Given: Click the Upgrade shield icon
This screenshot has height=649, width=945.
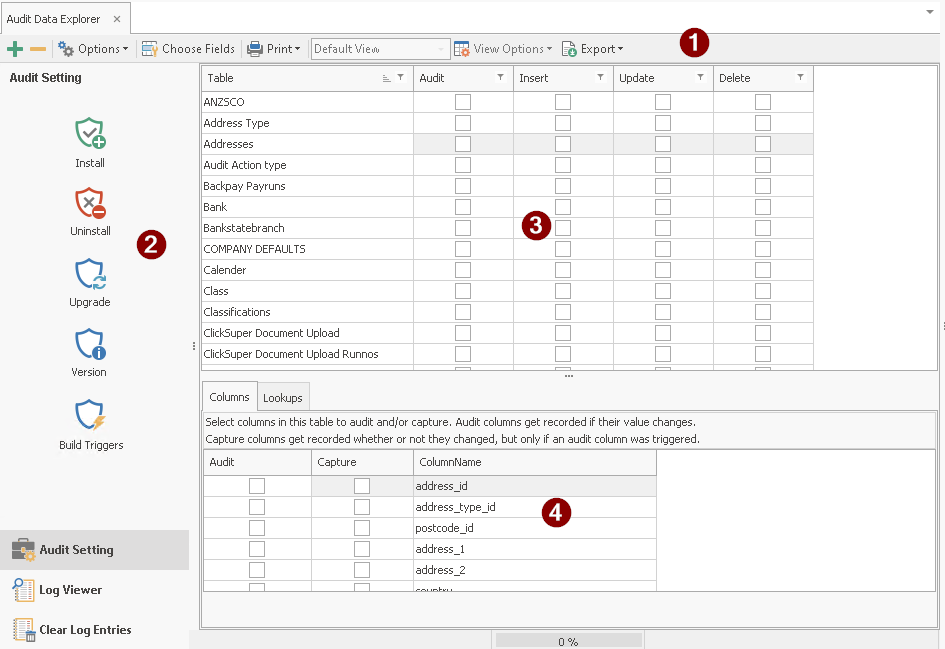Looking at the screenshot, I should [x=90, y=274].
